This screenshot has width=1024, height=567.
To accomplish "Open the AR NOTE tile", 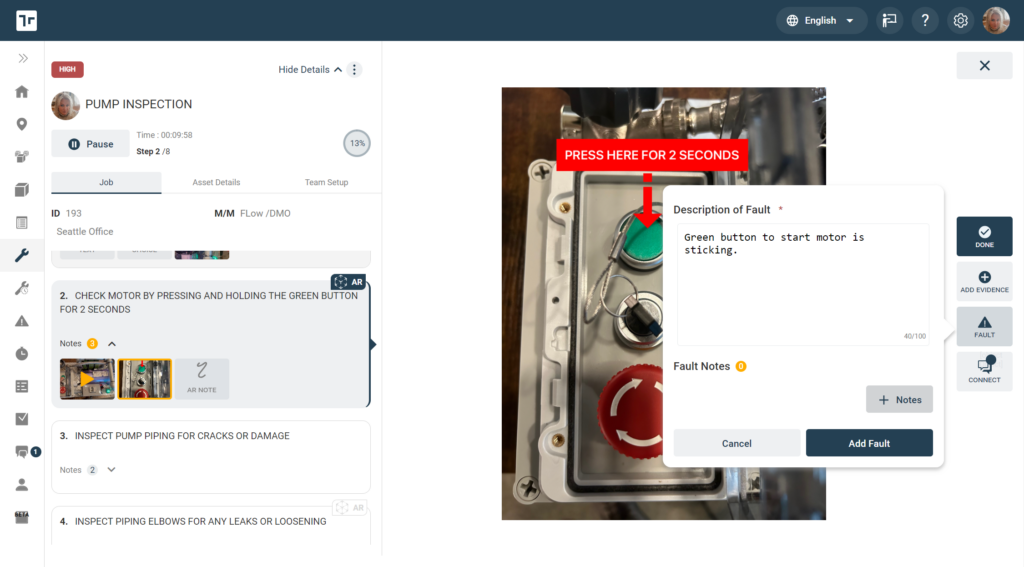I will tap(202, 379).
